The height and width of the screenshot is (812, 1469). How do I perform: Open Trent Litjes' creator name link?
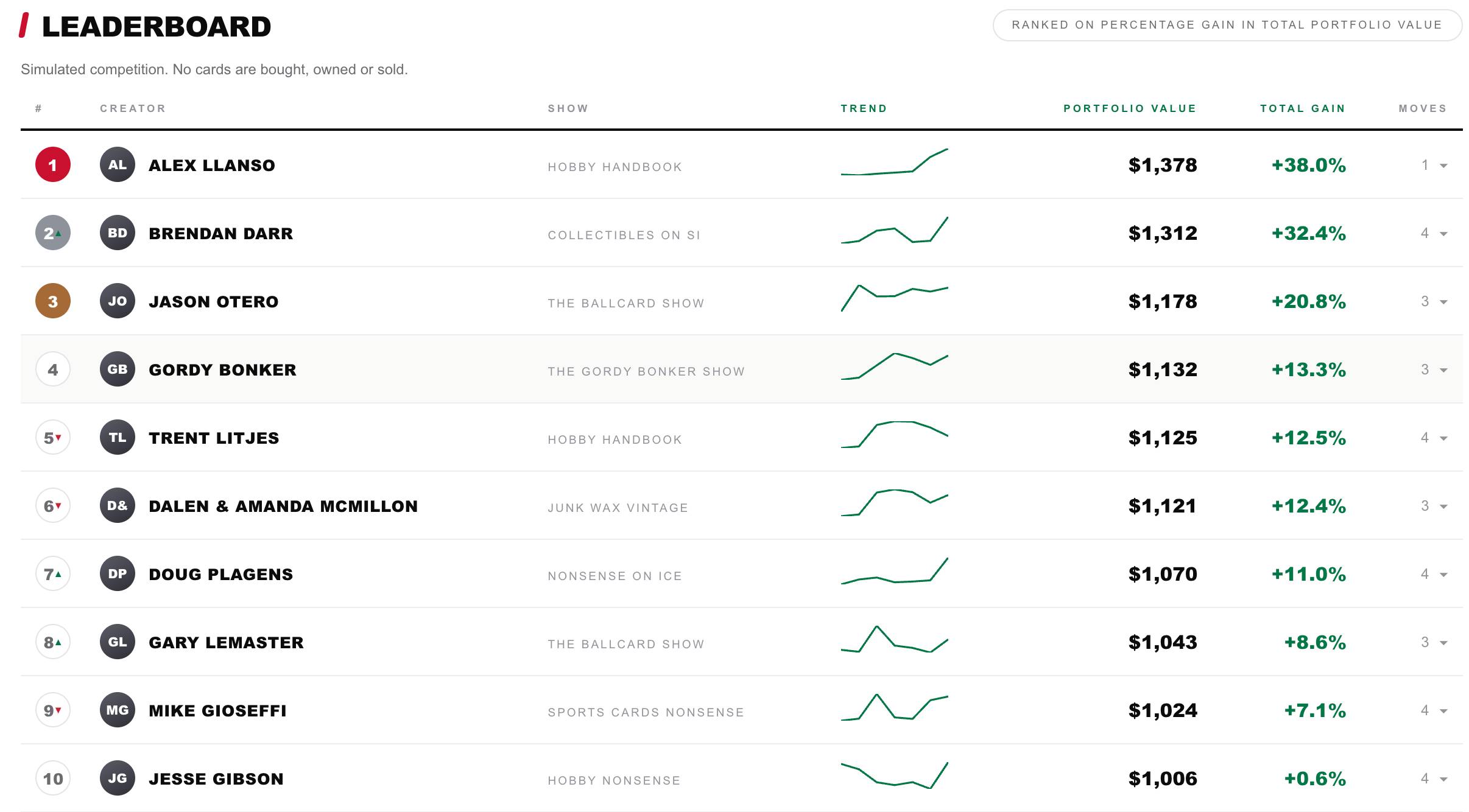[214, 438]
